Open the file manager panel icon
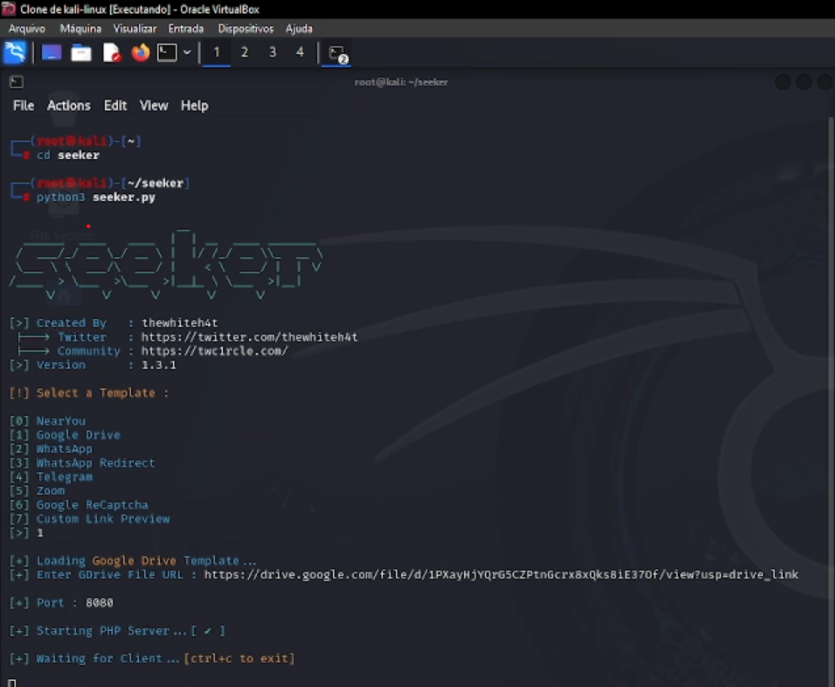The height and width of the screenshot is (687, 835). pyautogui.click(x=81, y=53)
